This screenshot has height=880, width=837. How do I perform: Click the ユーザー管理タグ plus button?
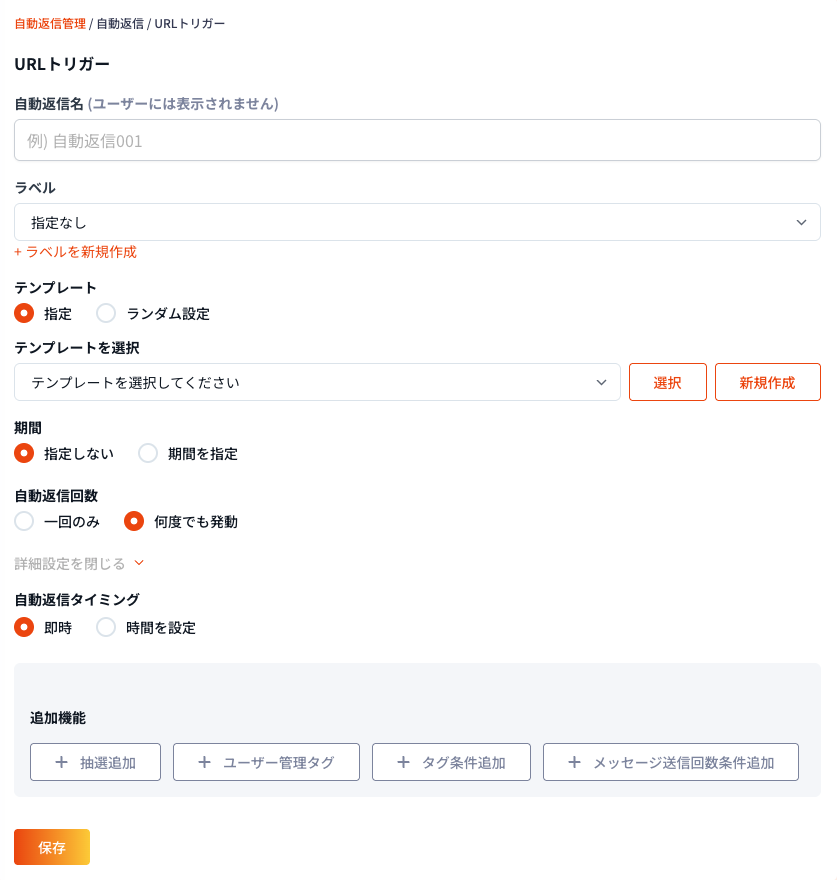tap(266, 762)
